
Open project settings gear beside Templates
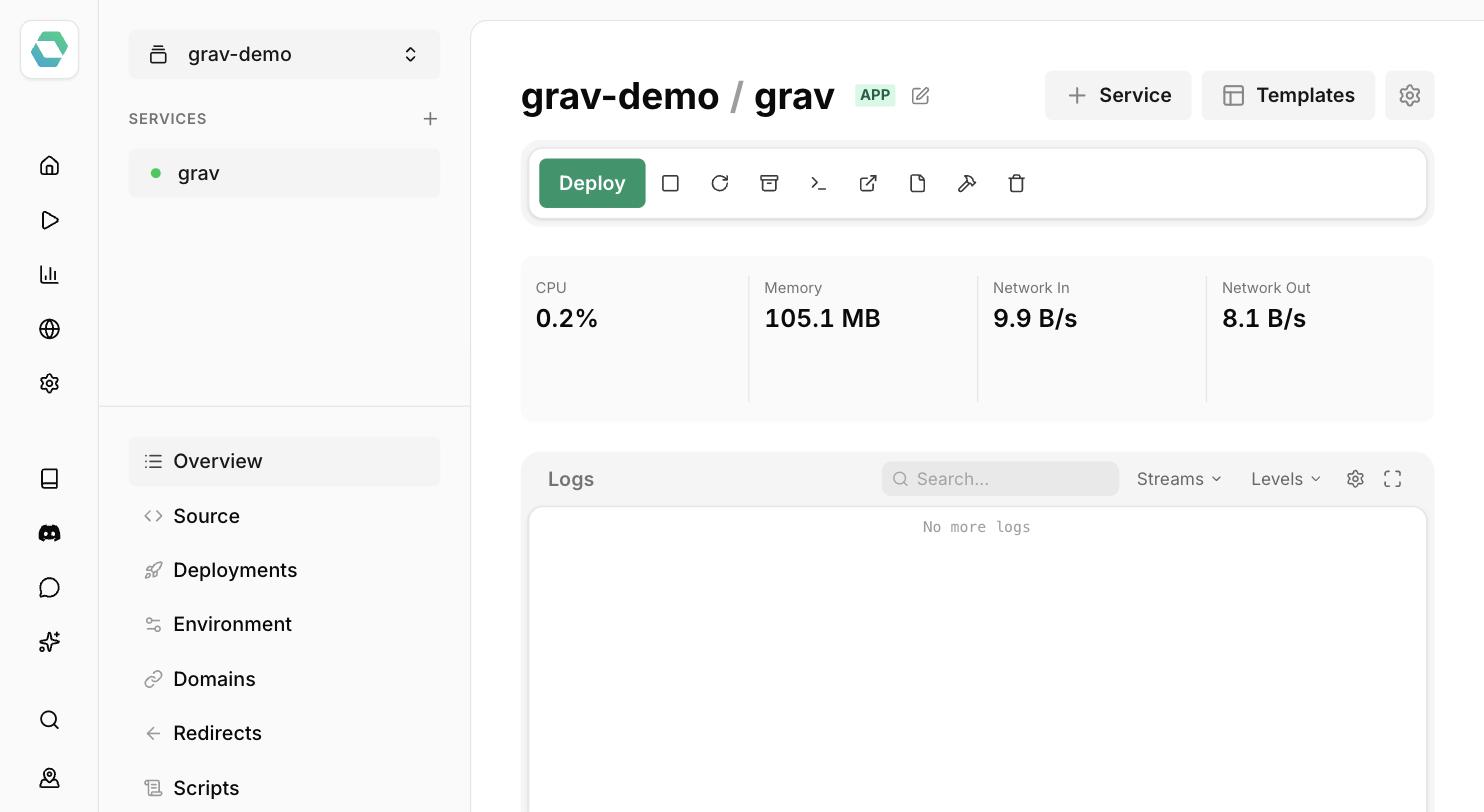[x=1410, y=95]
